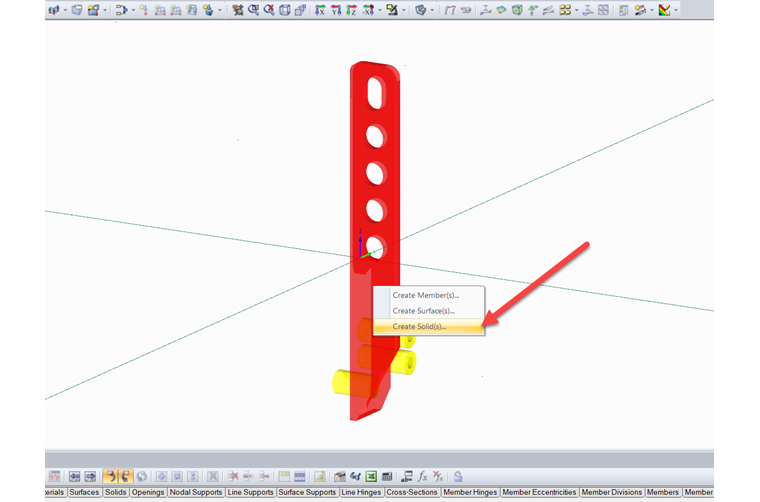Open the Line Hinges tab
Image resolution: width=760 pixels, height=502 pixels.
(x=361, y=492)
